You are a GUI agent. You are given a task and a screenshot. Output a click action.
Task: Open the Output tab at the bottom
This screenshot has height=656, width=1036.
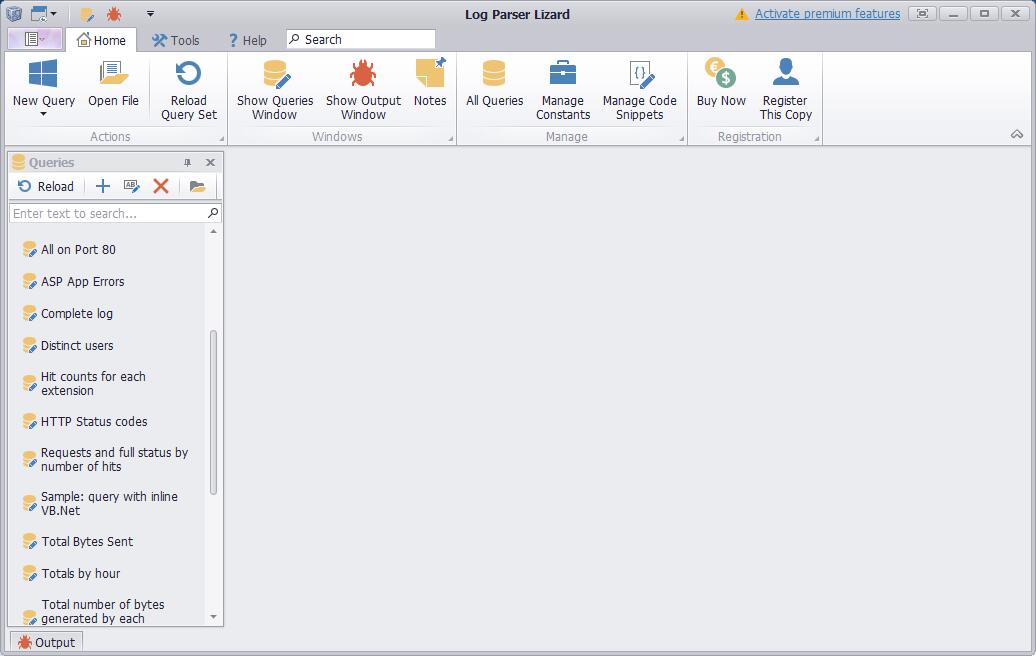46,642
